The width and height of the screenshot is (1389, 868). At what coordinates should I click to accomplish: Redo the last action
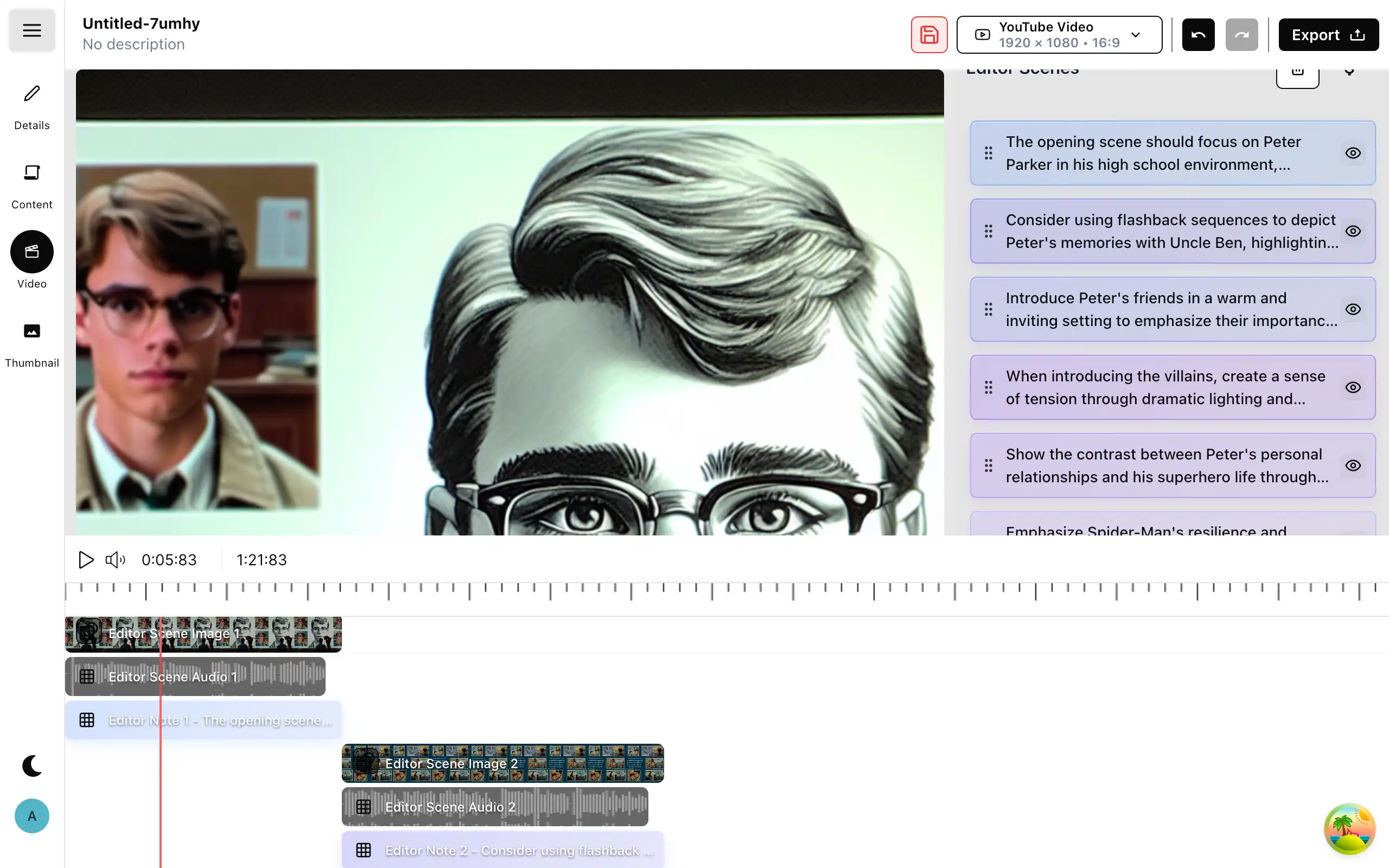point(1241,35)
